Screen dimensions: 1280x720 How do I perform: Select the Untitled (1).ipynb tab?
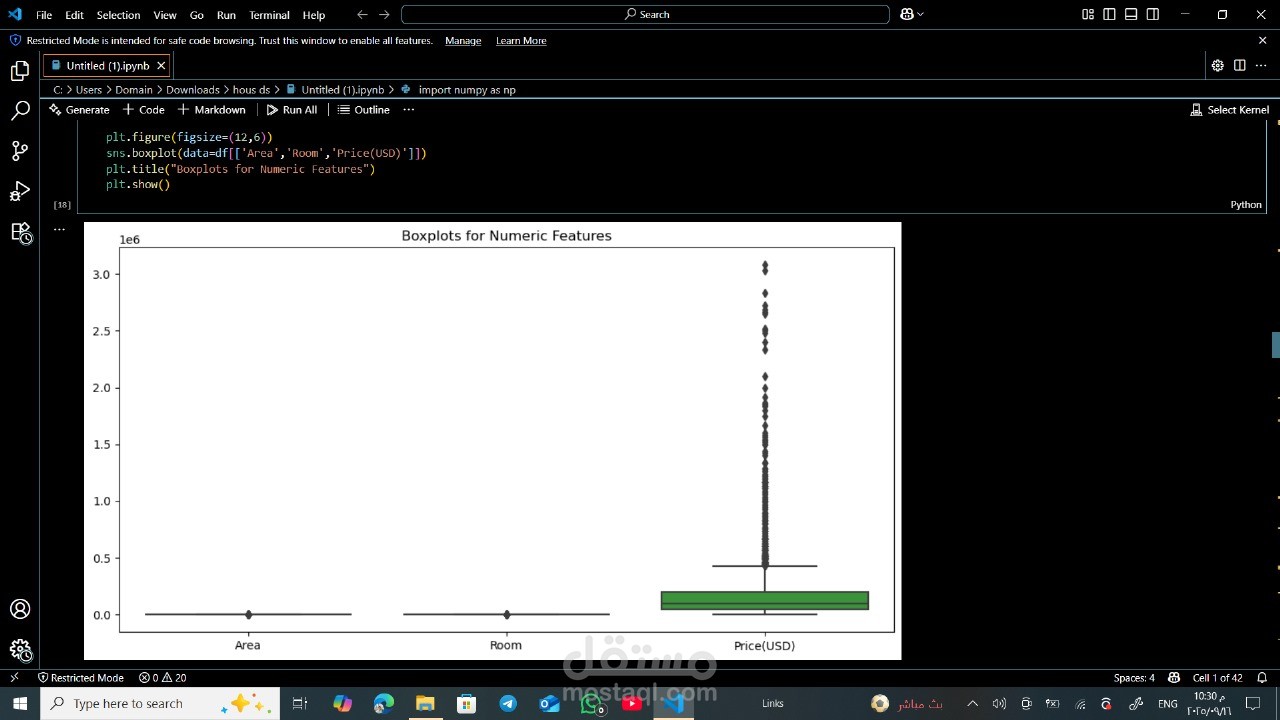point(107,66)
